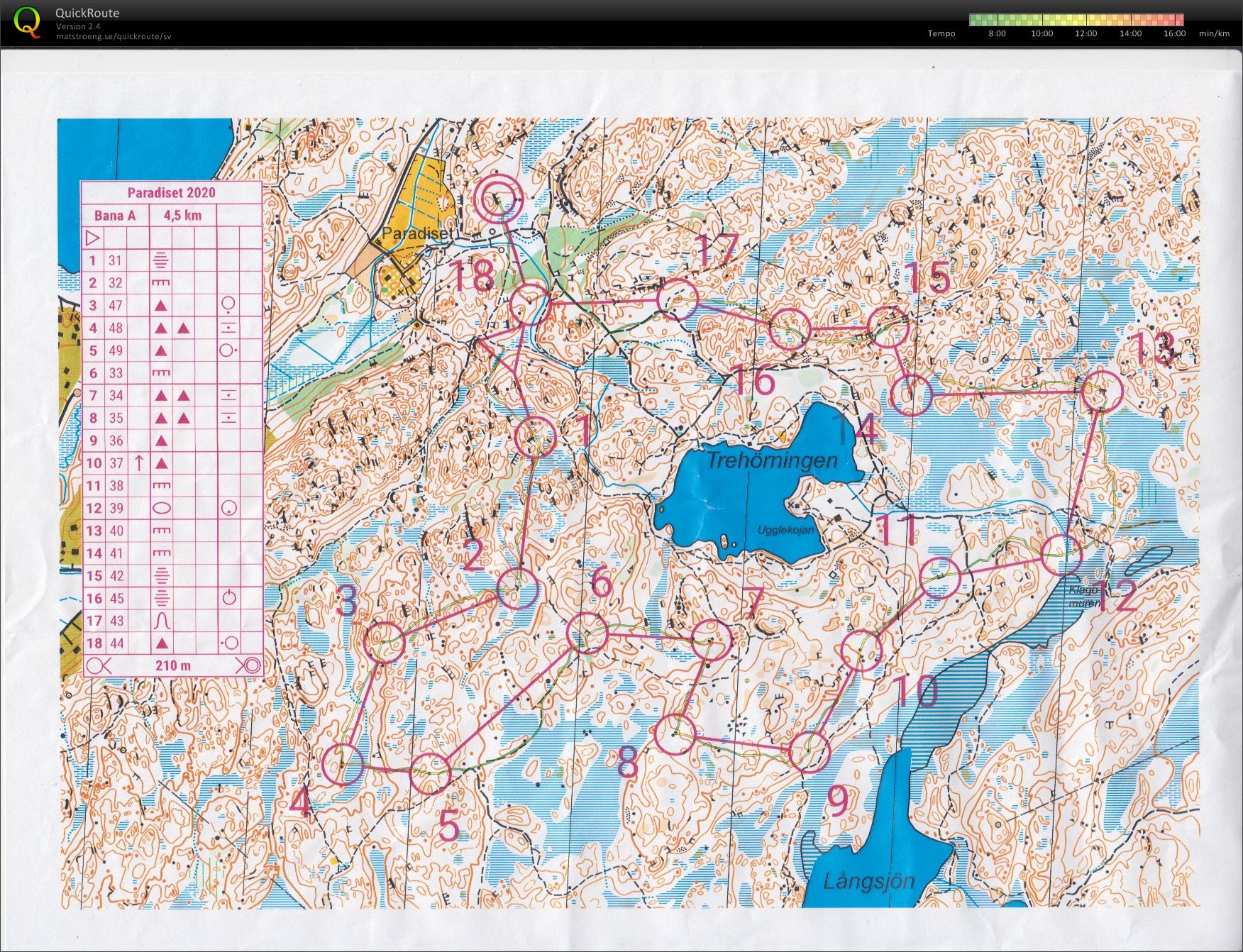
Task: Click circle-dot symbol in row 5
Action: click(x=228, y=350)
